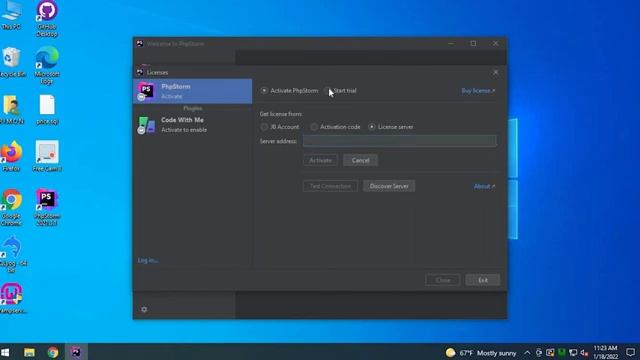
Task: Maximize the Welcome to PhpStorm window
Action: click(x=473, y=43)
